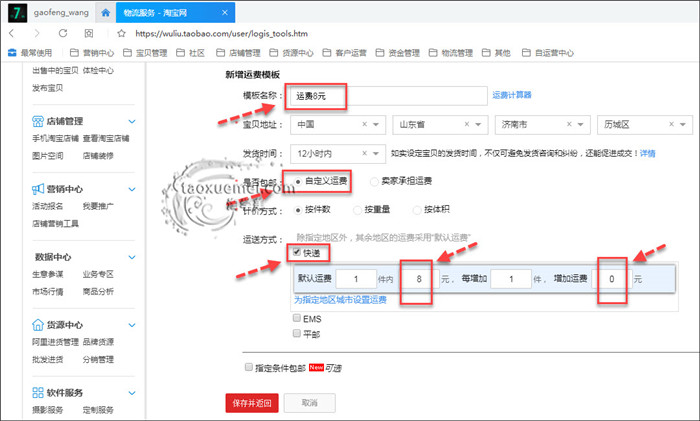Open 图片空间 link
This screenshot has height=421, width=700.
coord(47,155)
